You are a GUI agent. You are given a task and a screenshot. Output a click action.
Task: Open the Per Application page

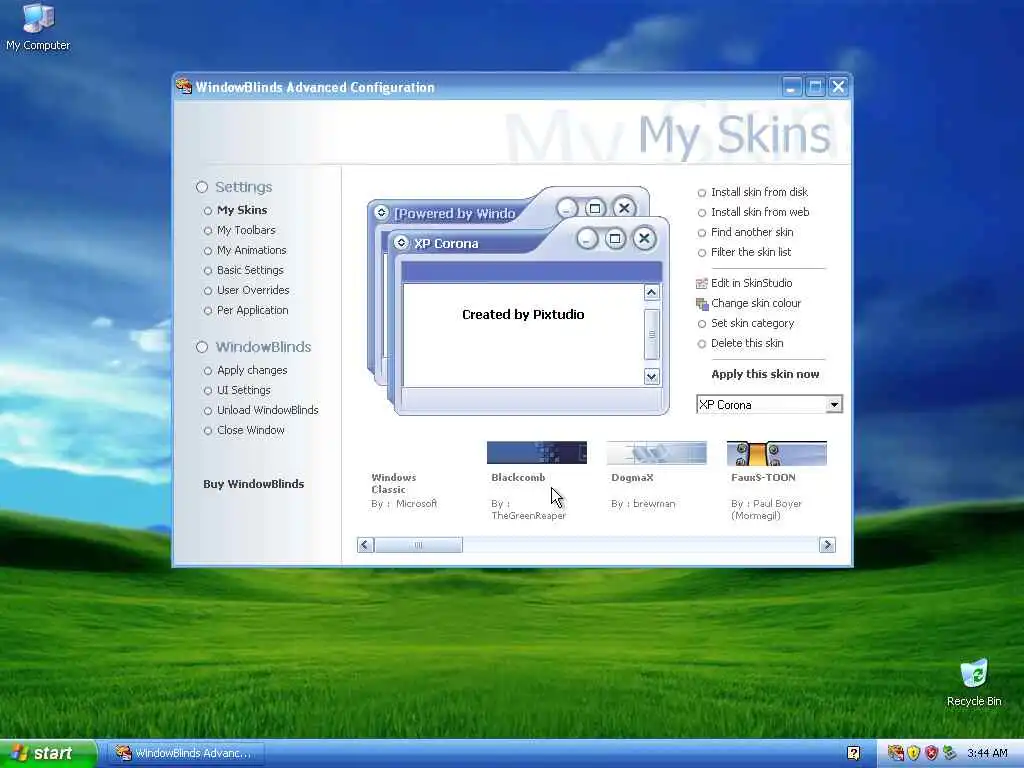(x=253, y=310)
